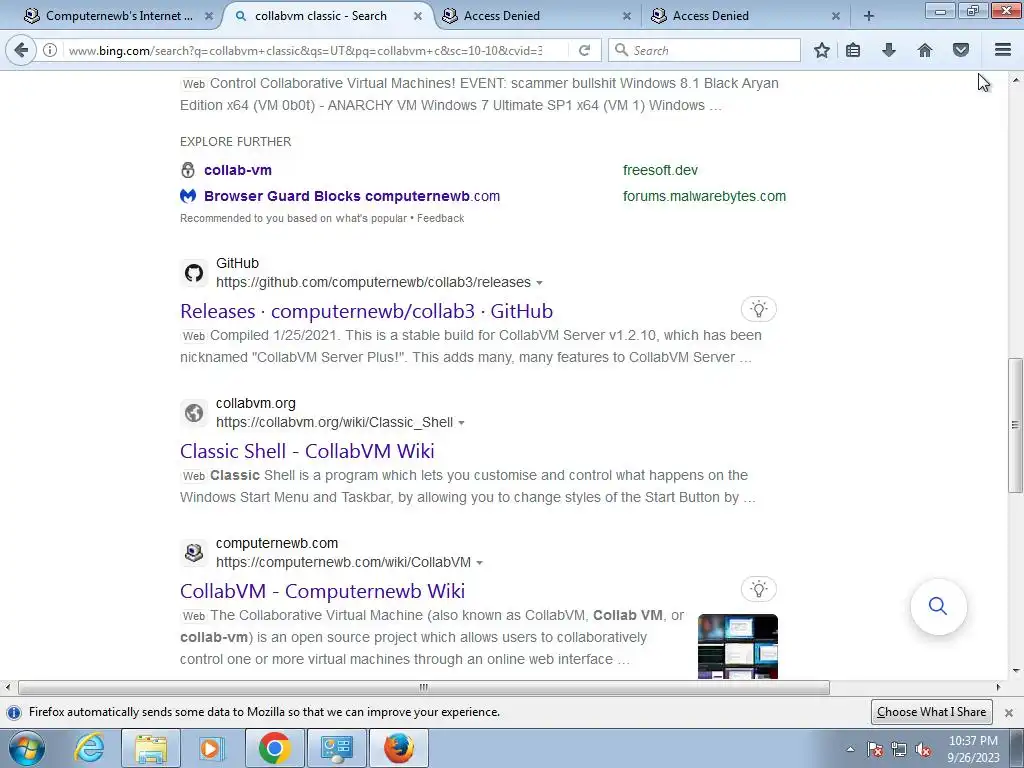Screen dimensions: 1024x768
Task: Click the vertical scrollbar thumb
Action: click(1015, 425)
